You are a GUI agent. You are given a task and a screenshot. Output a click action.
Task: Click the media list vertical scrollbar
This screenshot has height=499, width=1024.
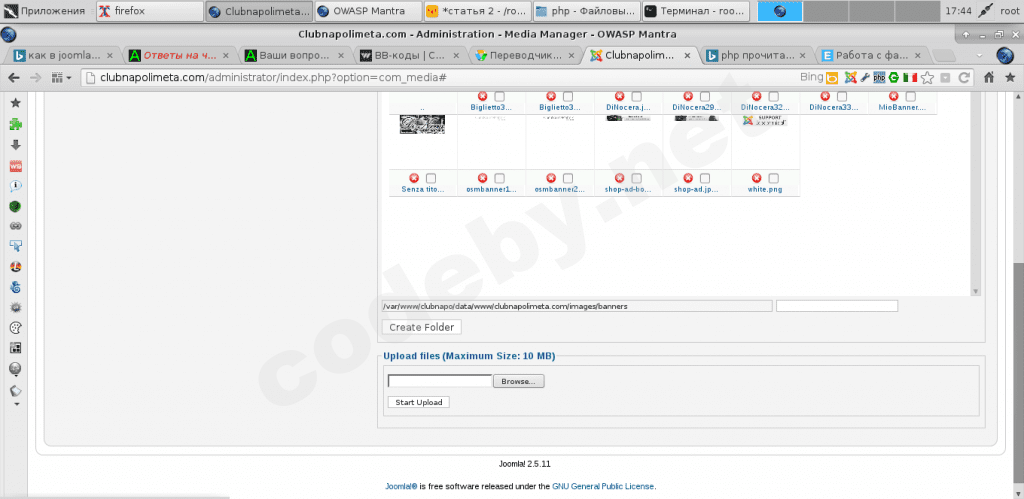click(976, 194)
